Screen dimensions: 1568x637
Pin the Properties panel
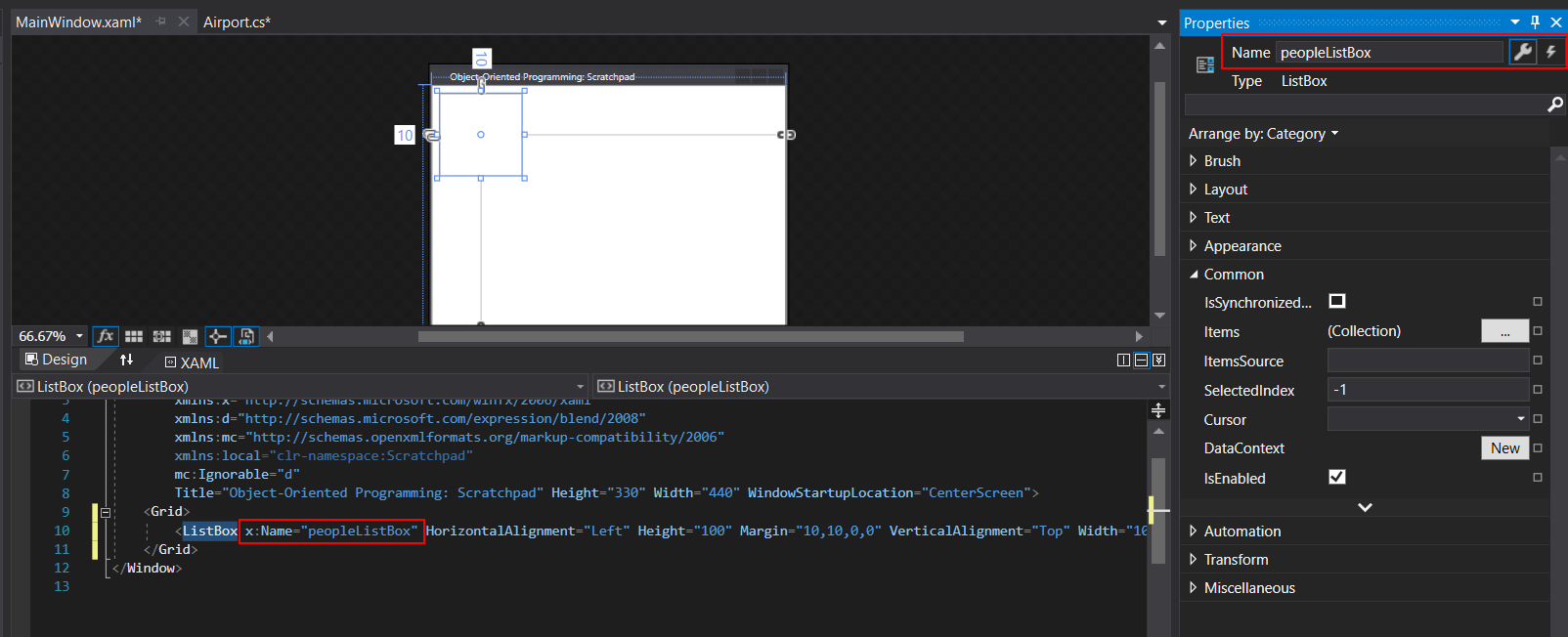1535,21
